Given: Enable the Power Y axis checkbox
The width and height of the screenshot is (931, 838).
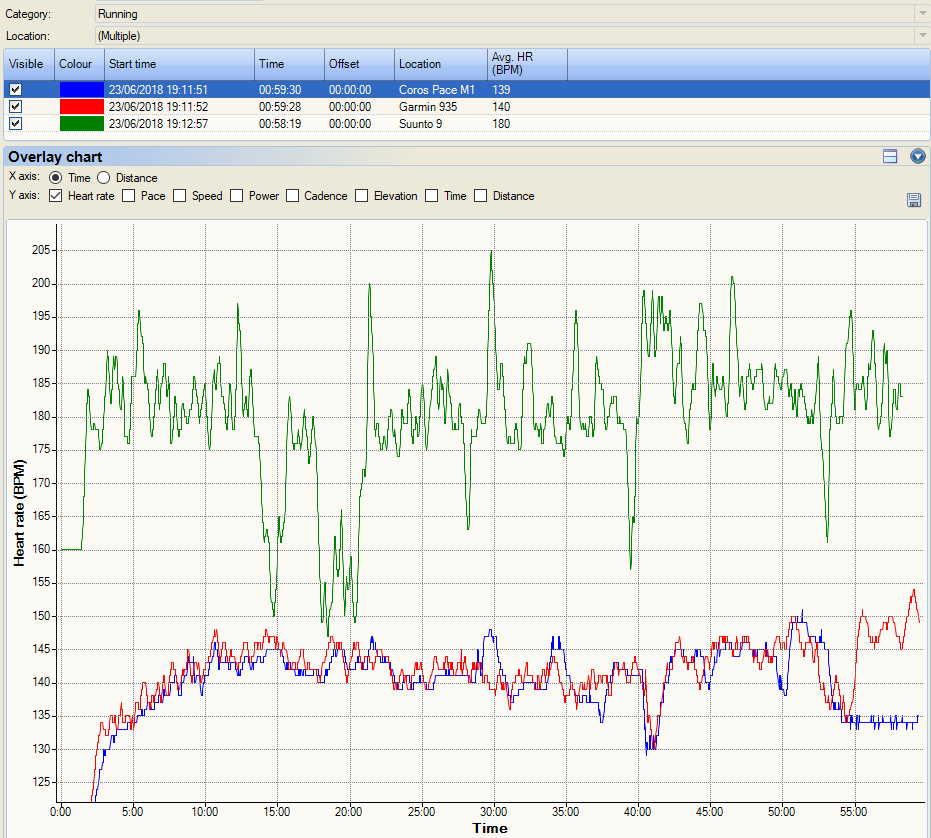Looking at the screenshot, I should (x=237, y=196).
